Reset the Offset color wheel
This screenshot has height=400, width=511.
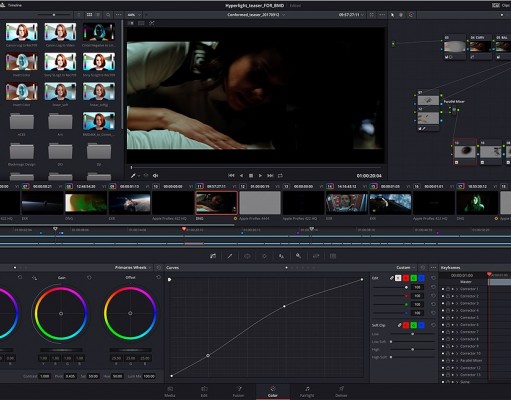pyautogui.click(x=158, y=277)
